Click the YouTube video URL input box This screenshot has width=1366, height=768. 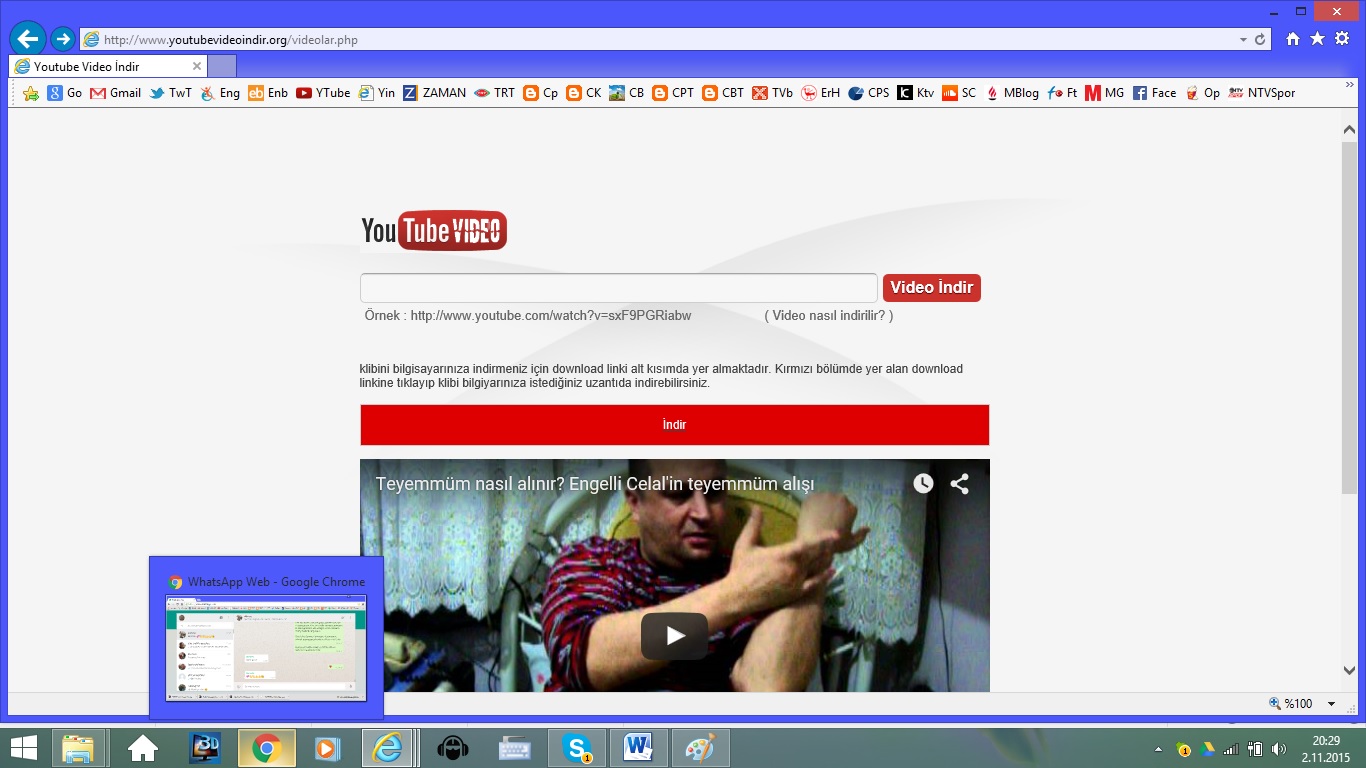pyautogui.click(x=619, y=288)
